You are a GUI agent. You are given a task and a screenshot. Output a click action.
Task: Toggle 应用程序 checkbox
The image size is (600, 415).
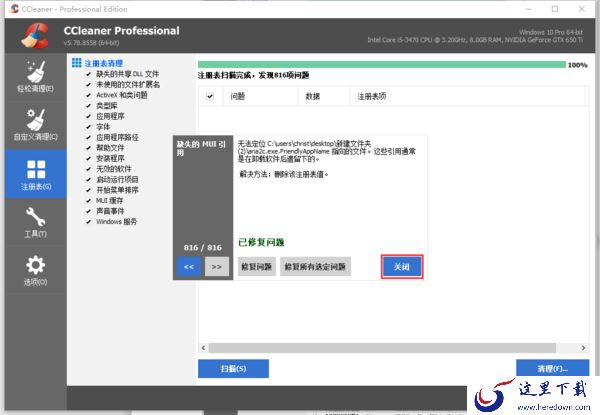coord(88,116)
